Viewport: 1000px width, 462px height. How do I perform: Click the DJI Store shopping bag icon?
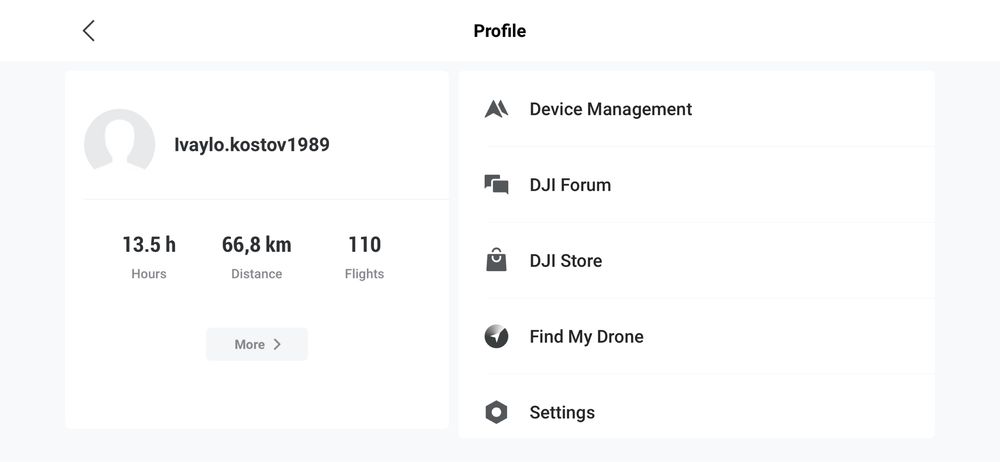coord(496,260)
